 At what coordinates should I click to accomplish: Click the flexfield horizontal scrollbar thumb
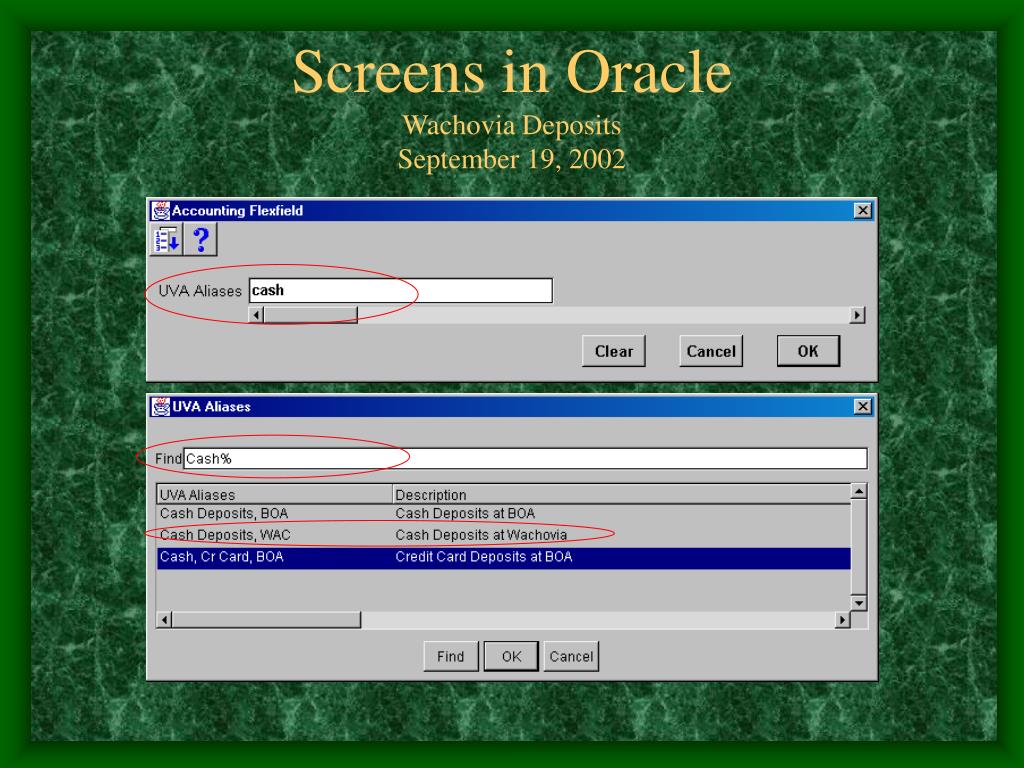pos(310,315)
